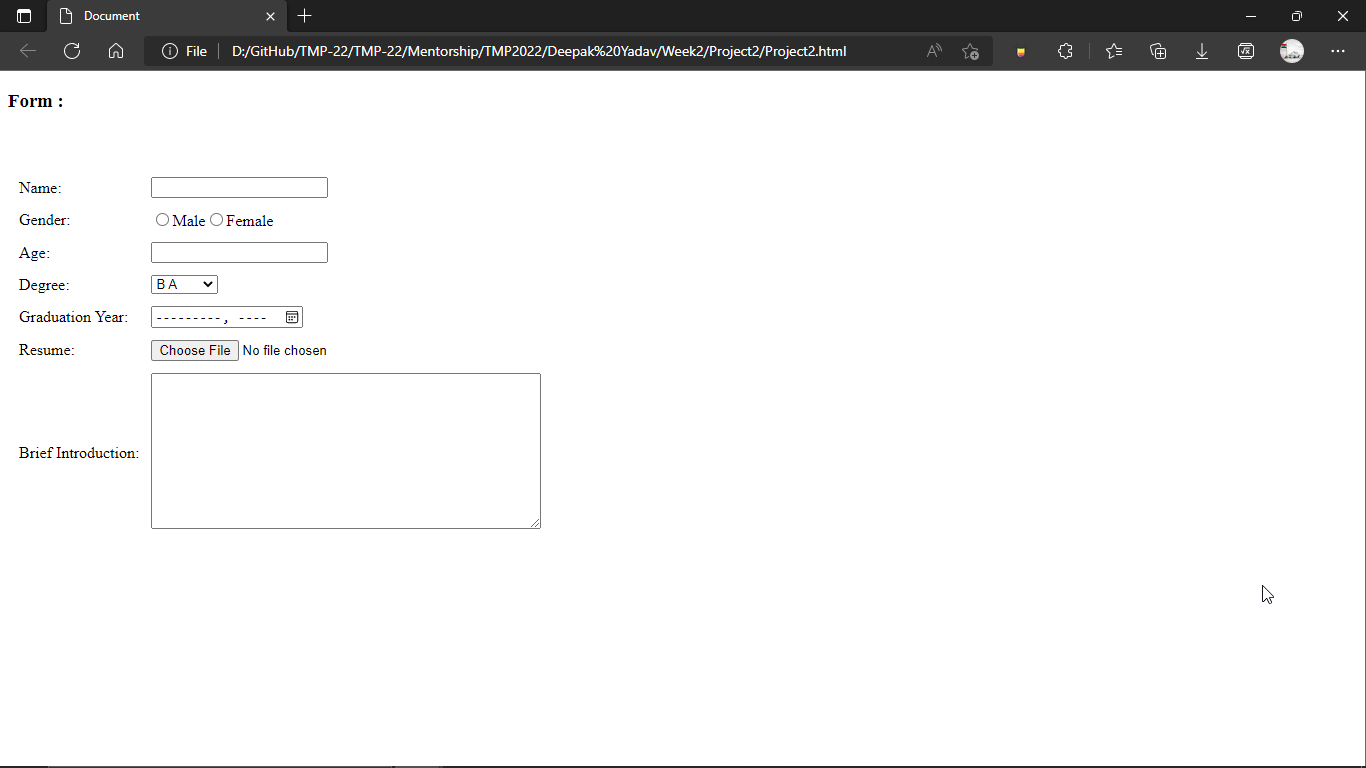The image size is (1366, 768).
Task: Click the Choose File button
Action: pos(195,350)
